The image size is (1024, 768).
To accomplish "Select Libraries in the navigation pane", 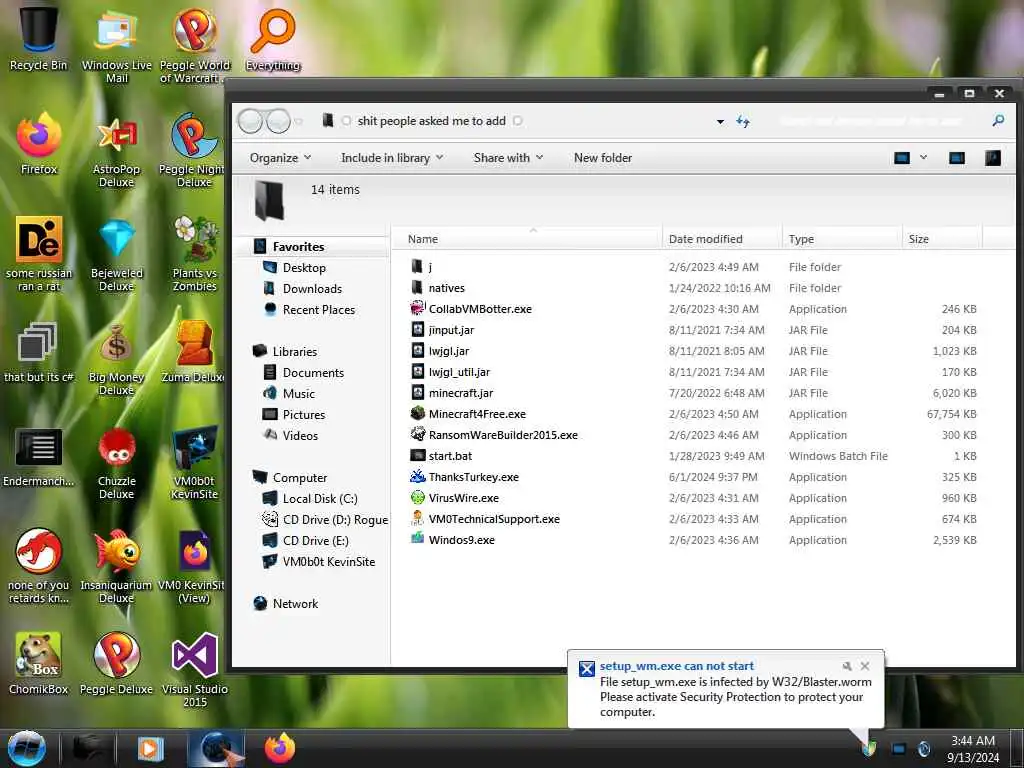I will click(295, 351).
